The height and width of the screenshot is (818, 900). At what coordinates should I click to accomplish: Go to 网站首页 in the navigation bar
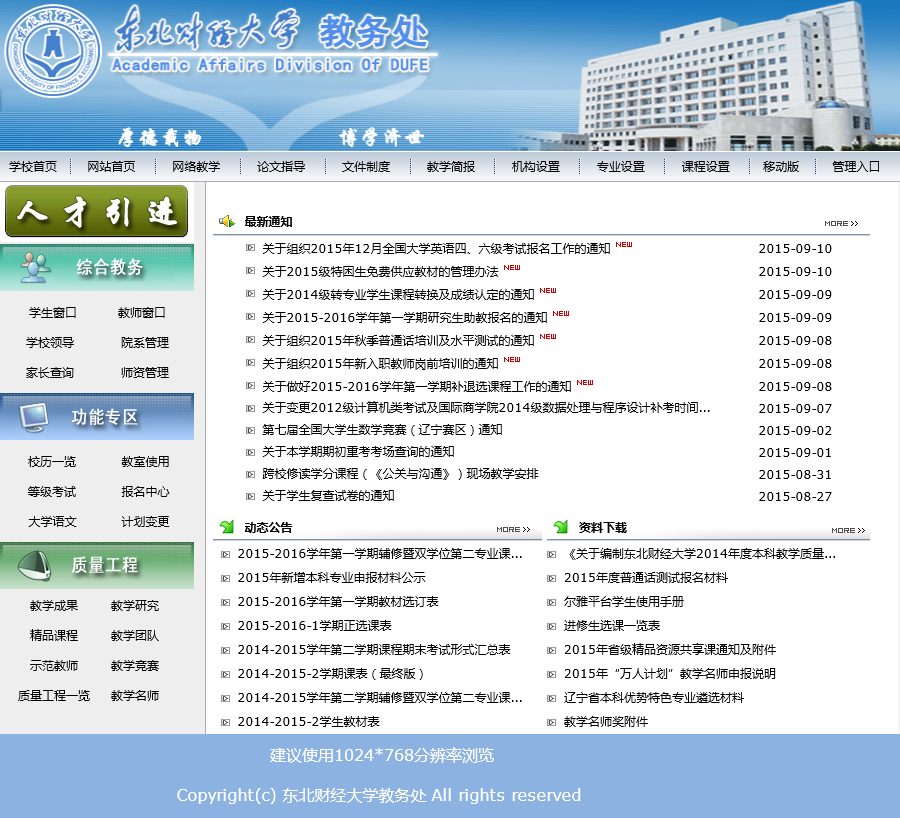pos(111,166)
